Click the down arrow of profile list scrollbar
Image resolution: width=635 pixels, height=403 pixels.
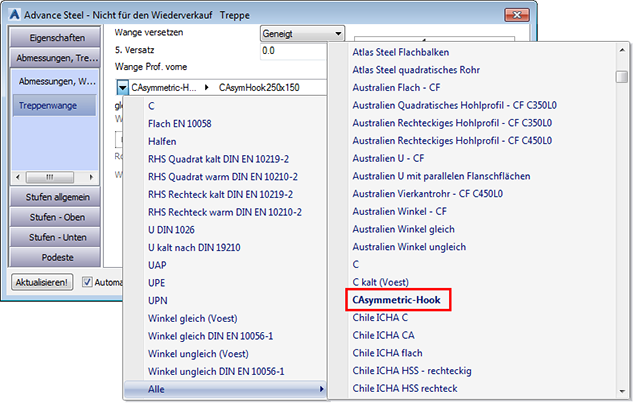point(622,391)
